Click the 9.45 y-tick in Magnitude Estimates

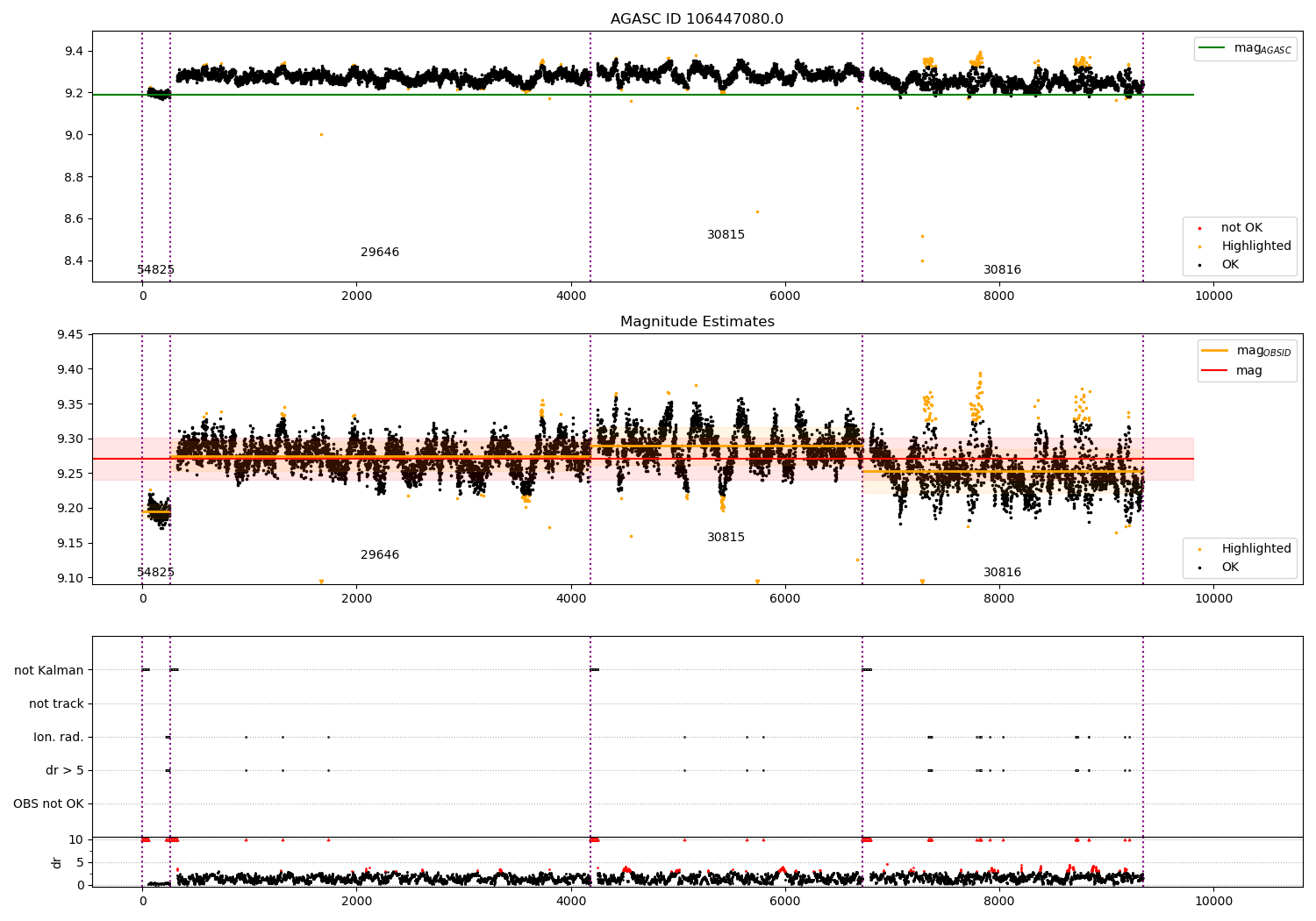71,334
